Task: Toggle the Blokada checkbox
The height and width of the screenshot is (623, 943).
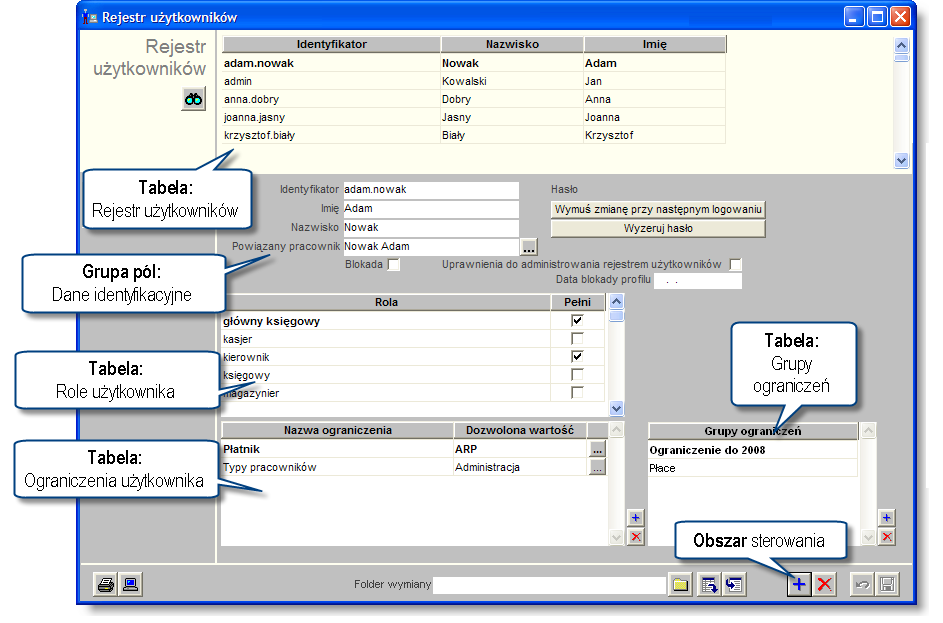Action: [x=393, y=265]
